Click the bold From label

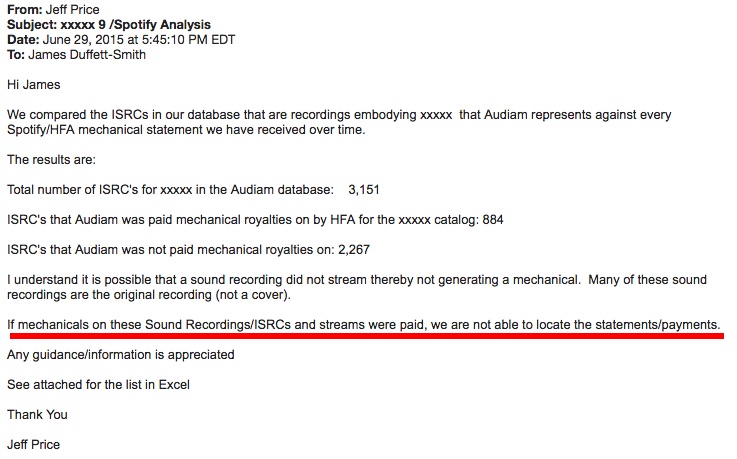pos(24,9)
